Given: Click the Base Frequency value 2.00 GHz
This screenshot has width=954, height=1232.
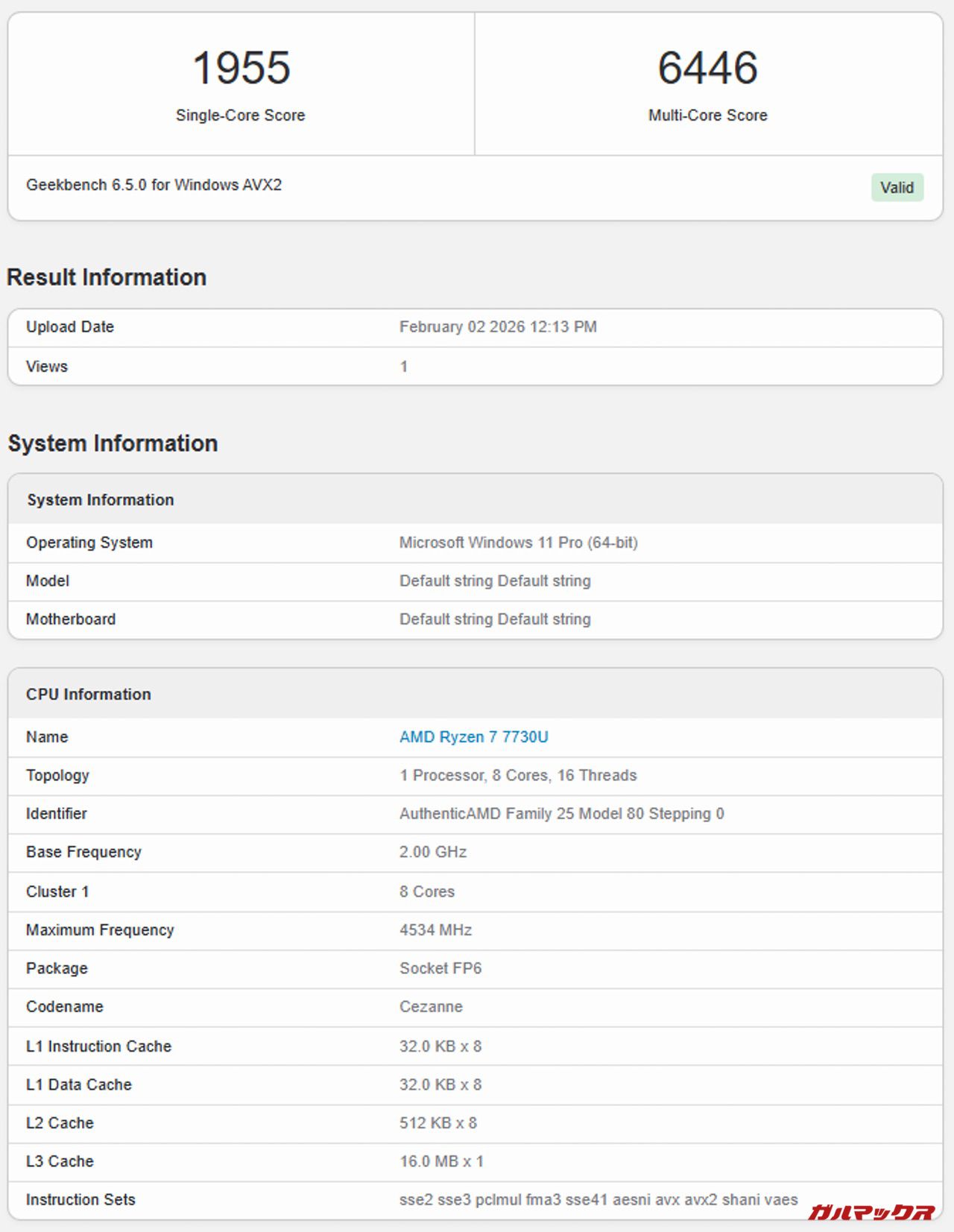Looking at the screenshot, I should 432,852.
